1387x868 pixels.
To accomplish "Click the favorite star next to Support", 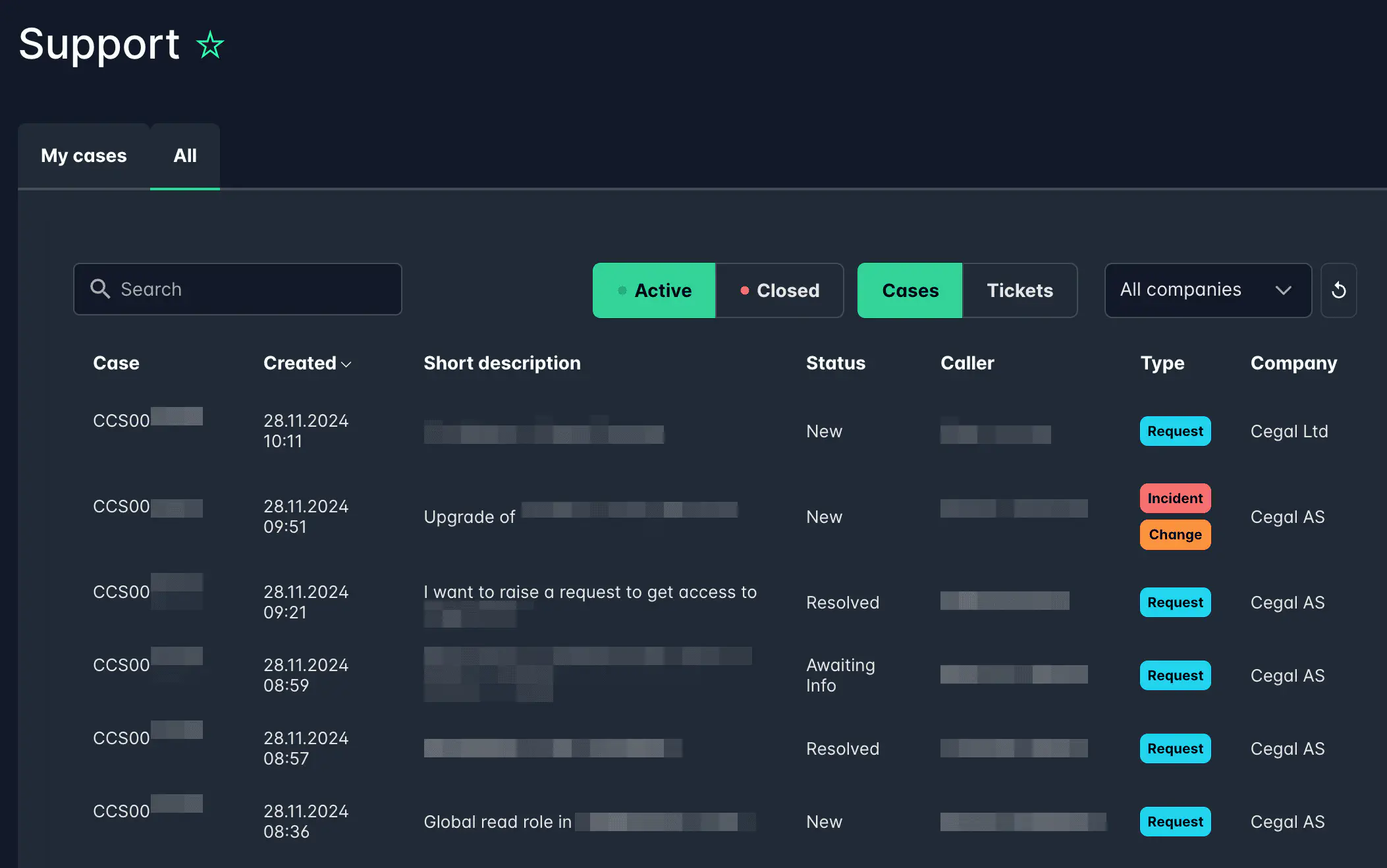I will pos(210,45).
